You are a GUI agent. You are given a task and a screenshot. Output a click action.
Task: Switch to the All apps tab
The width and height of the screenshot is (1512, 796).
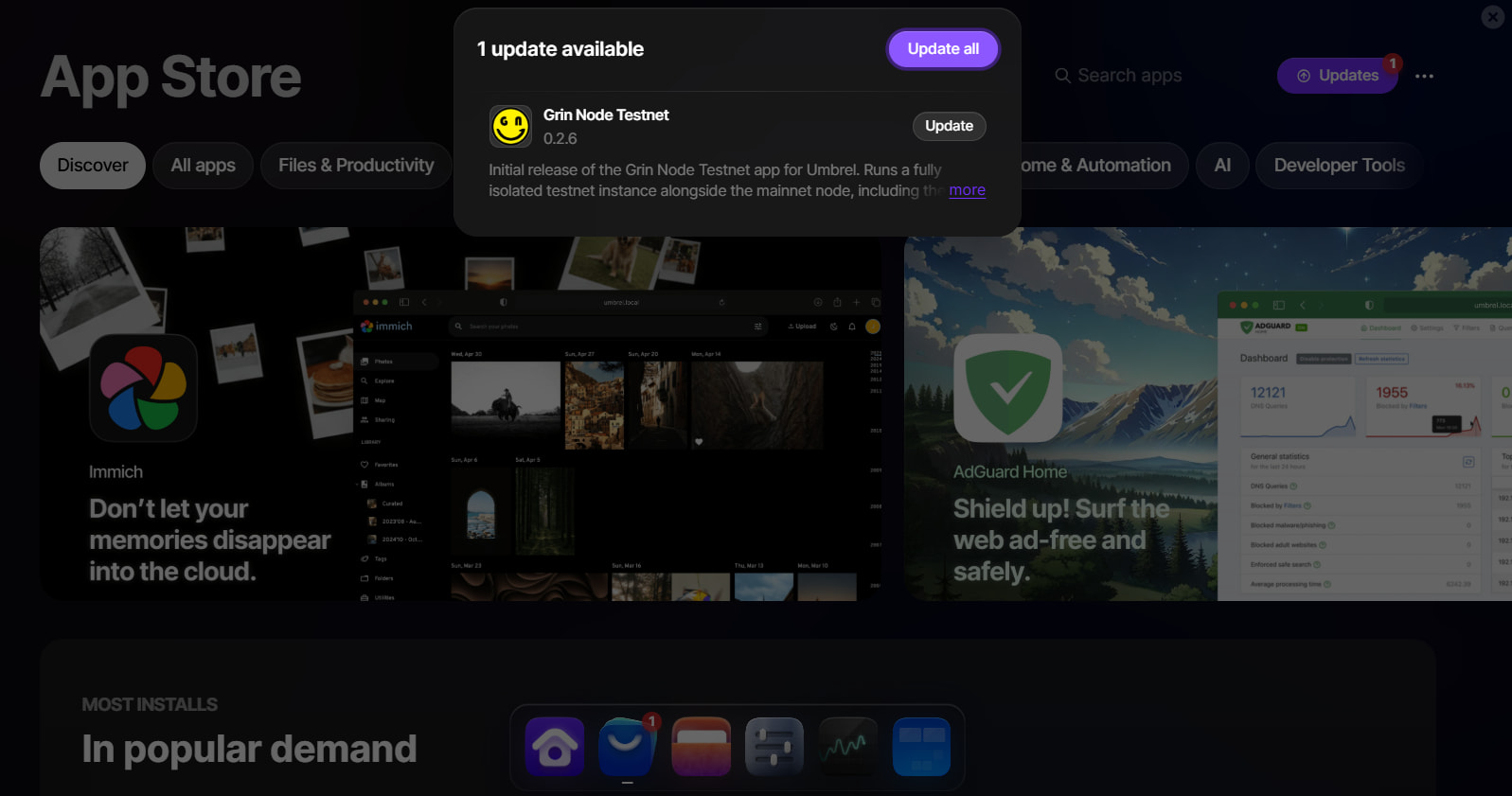coord(204,166)
